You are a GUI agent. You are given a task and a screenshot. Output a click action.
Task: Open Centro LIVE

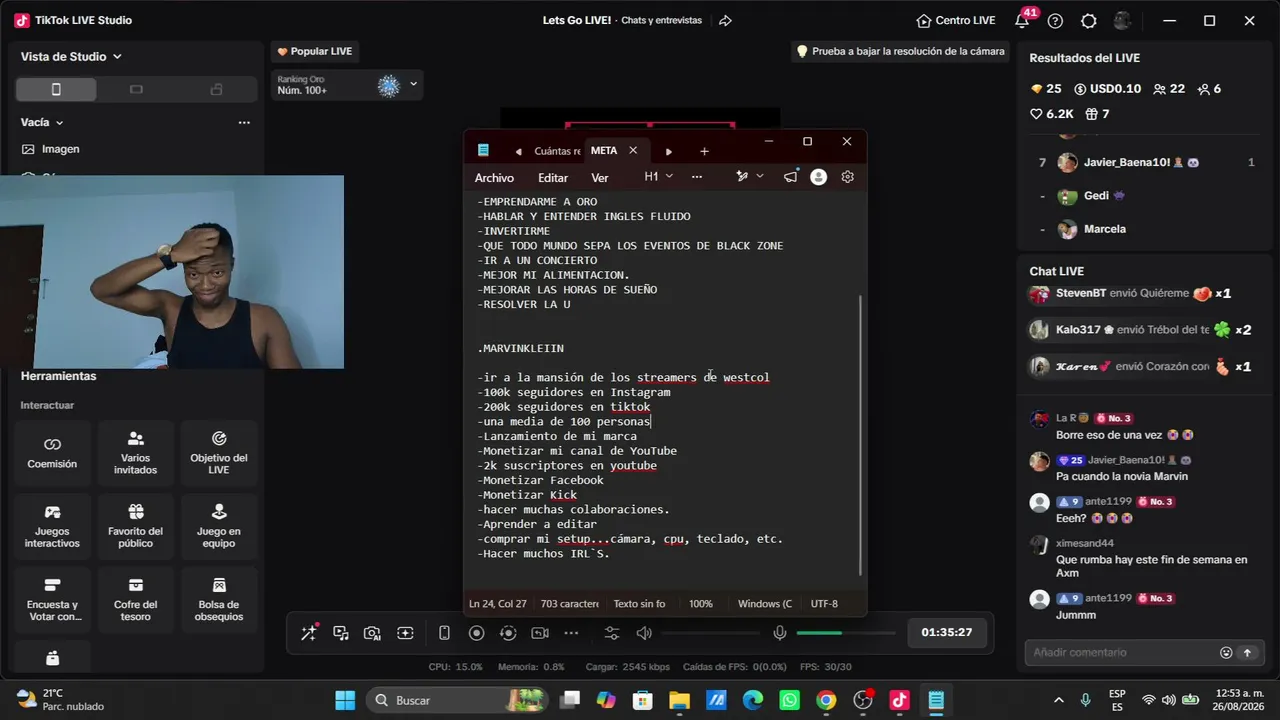click(x=956, y=20)
